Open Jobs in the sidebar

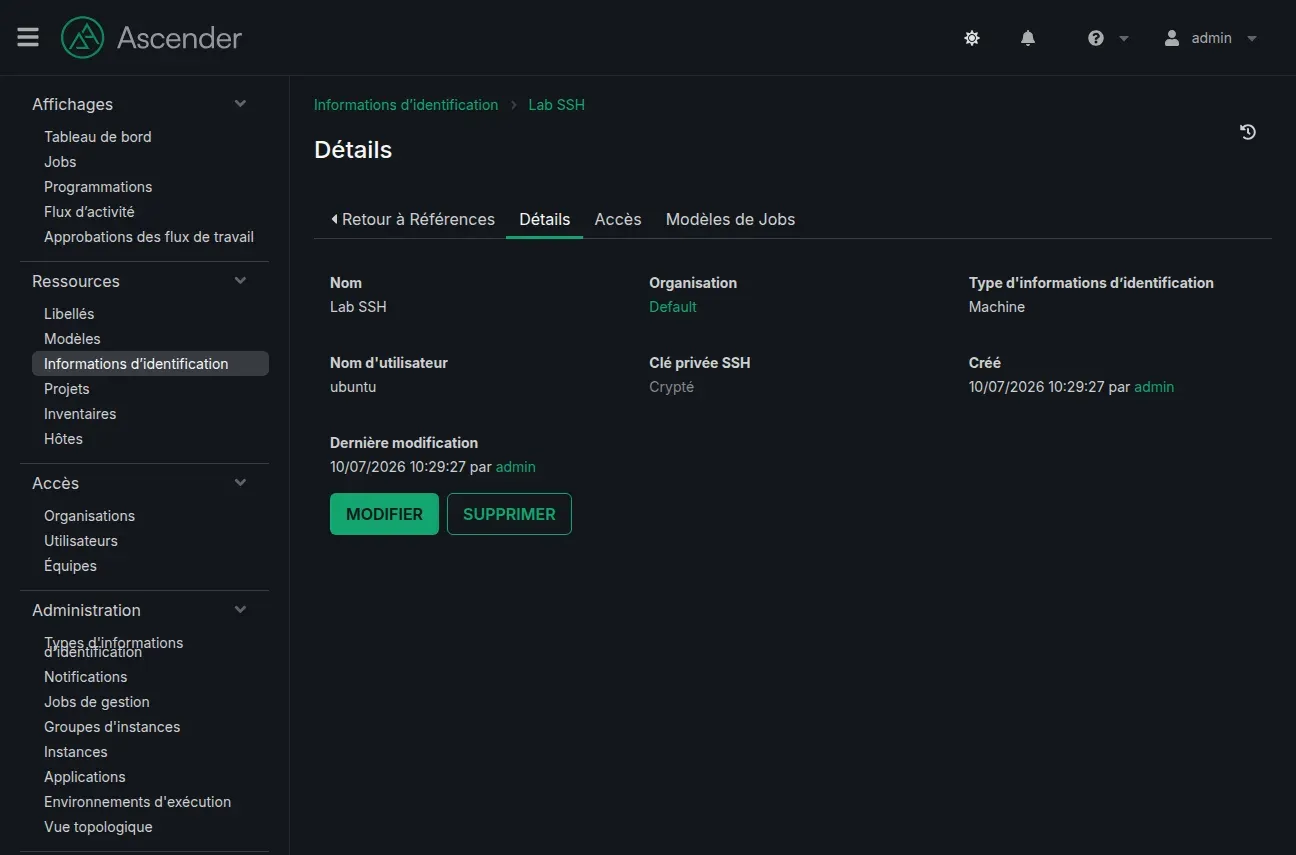pos(60,162)
